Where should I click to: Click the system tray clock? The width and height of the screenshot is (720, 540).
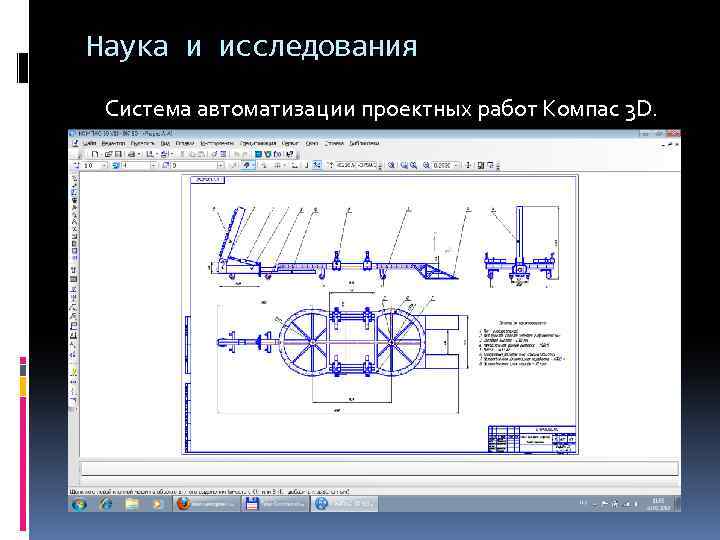pos(658,504)
